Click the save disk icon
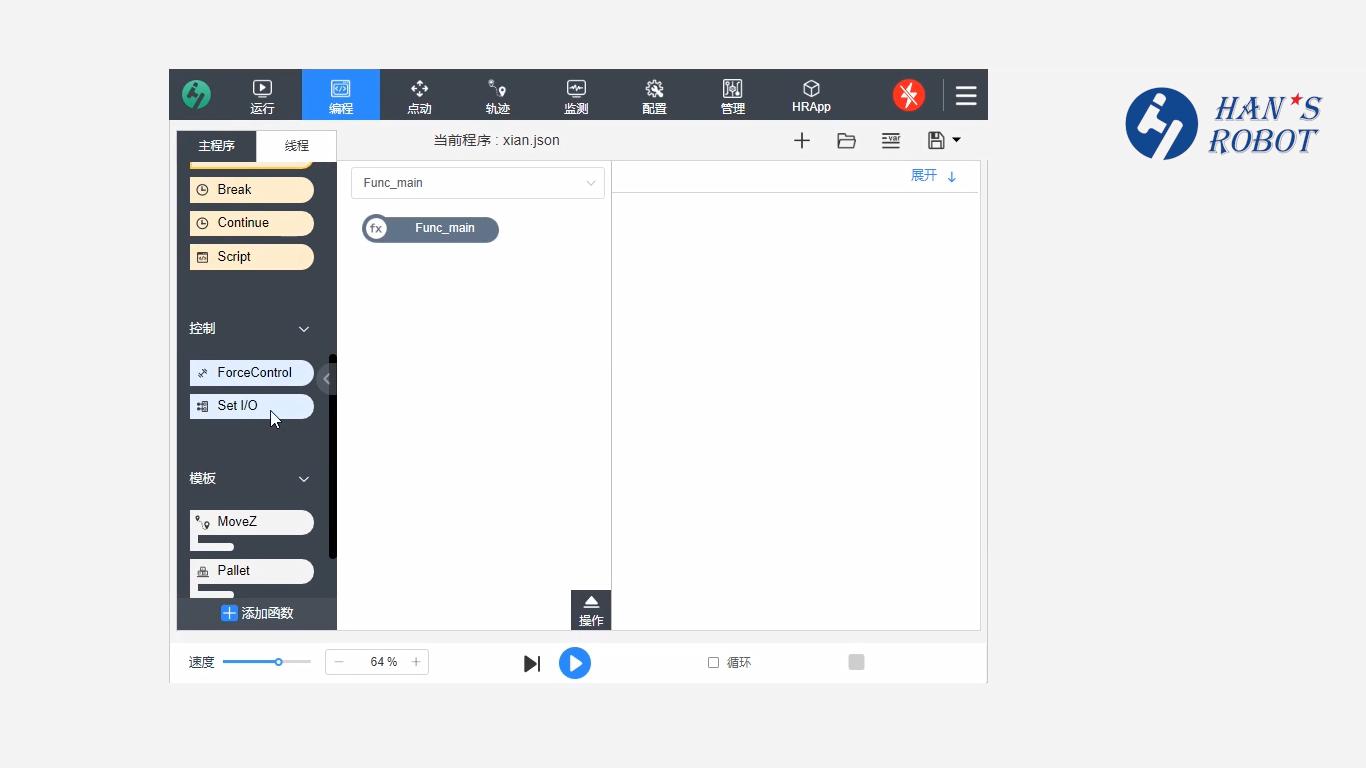The width and height of the screenshot is (1366, 768). (936, 141)
